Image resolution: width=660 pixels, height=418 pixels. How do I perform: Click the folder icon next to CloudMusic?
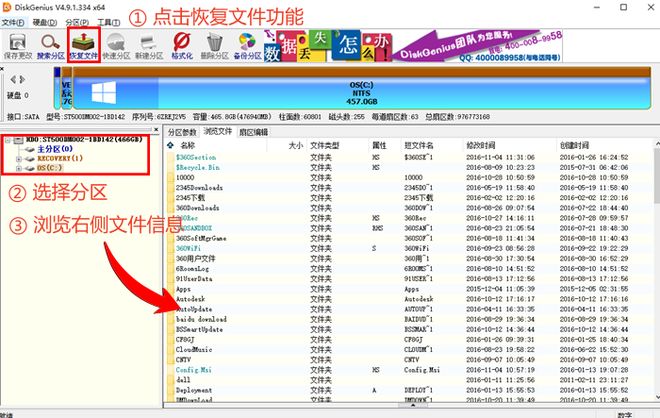coord(170,350)
